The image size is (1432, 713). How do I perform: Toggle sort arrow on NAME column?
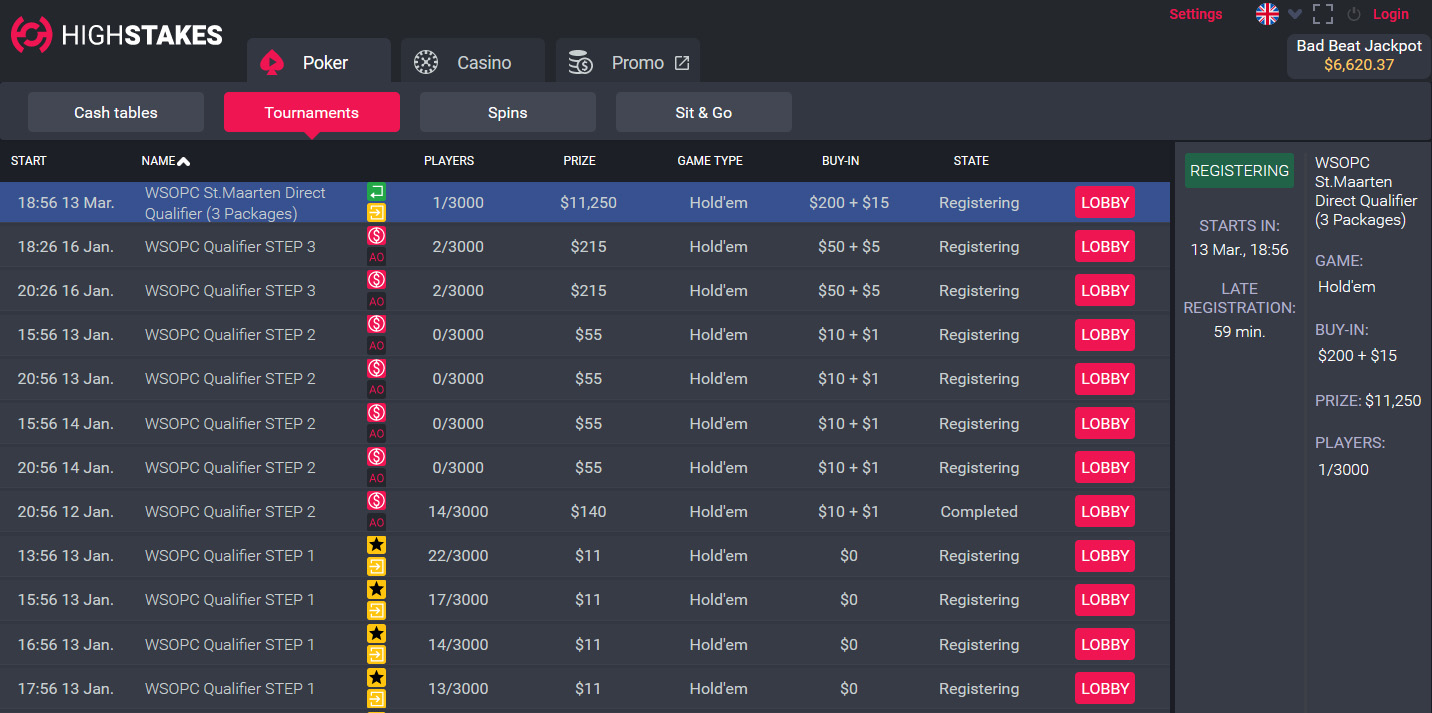click(x=183, y=161)
